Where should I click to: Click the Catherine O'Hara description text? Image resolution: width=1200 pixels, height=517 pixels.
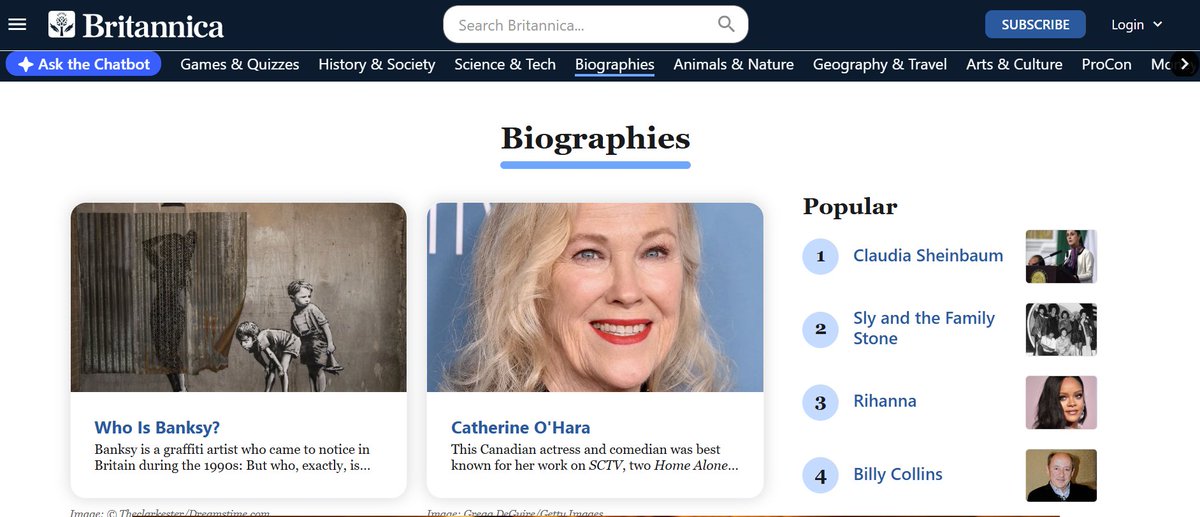[595, 457]
